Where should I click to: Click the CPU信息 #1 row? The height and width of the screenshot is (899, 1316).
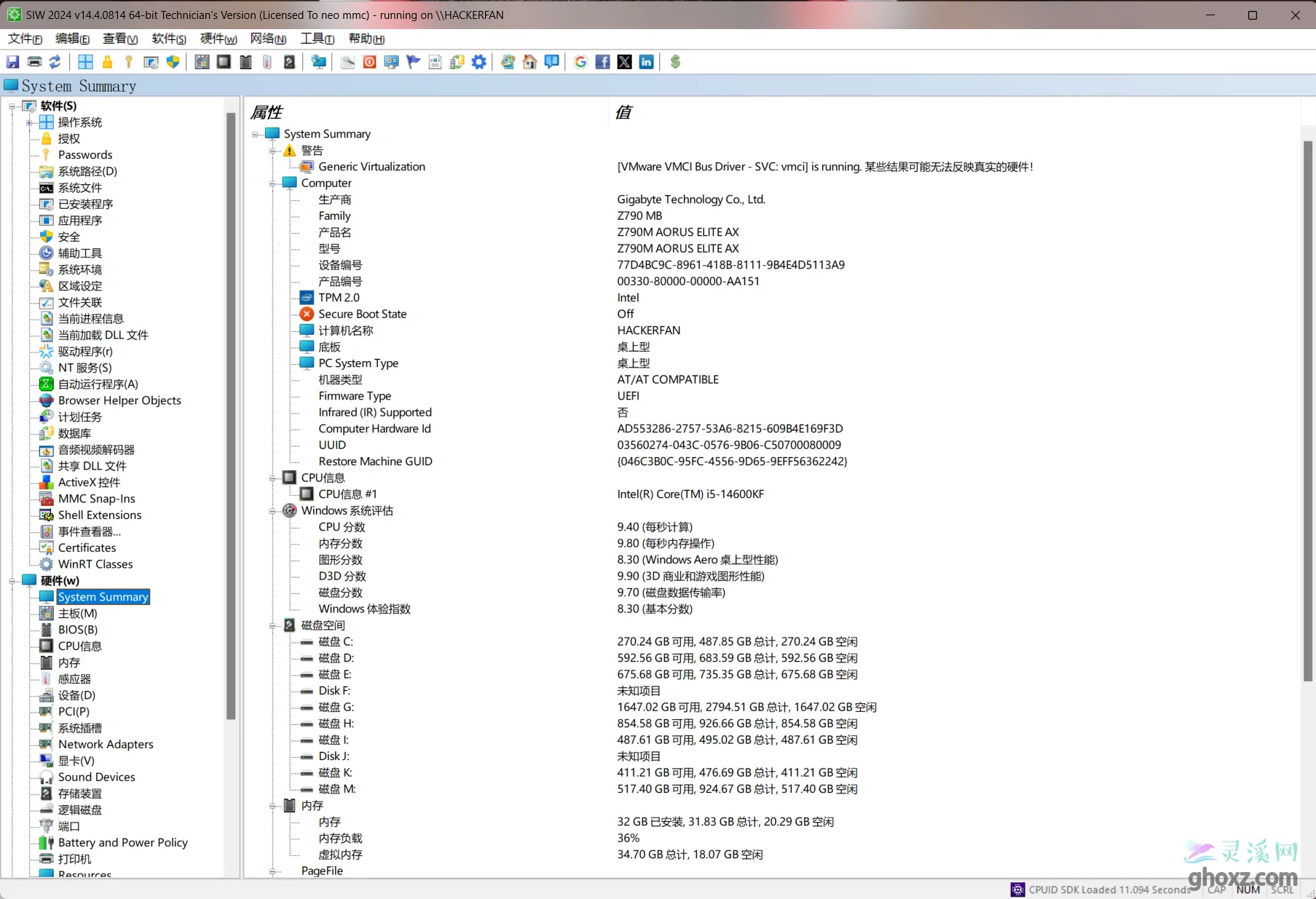(x=772, y=494)
